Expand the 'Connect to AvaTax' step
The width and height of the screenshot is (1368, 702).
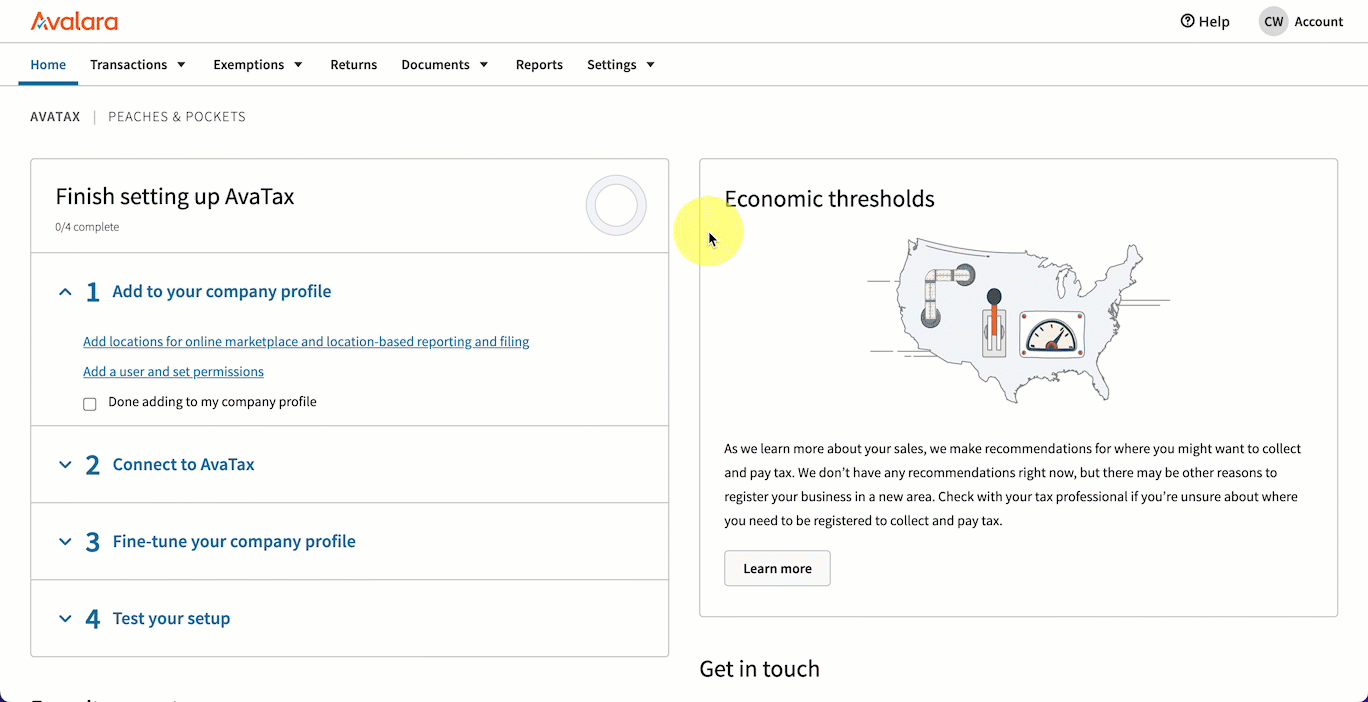pyautogui.click(x=66, y=465)
